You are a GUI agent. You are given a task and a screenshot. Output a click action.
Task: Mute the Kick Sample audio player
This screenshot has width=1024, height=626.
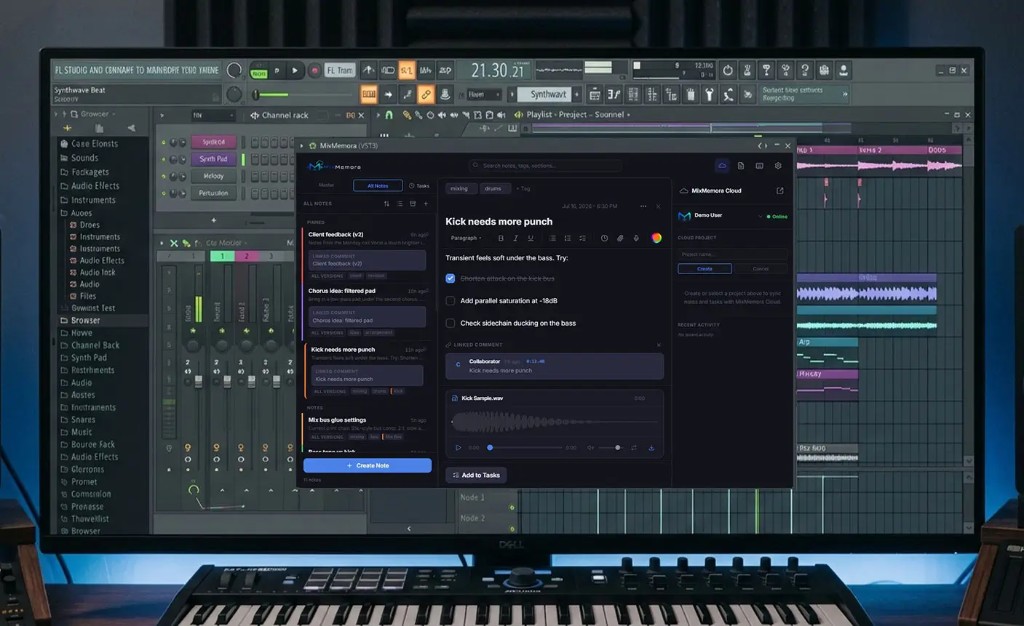tap(590, 448)
